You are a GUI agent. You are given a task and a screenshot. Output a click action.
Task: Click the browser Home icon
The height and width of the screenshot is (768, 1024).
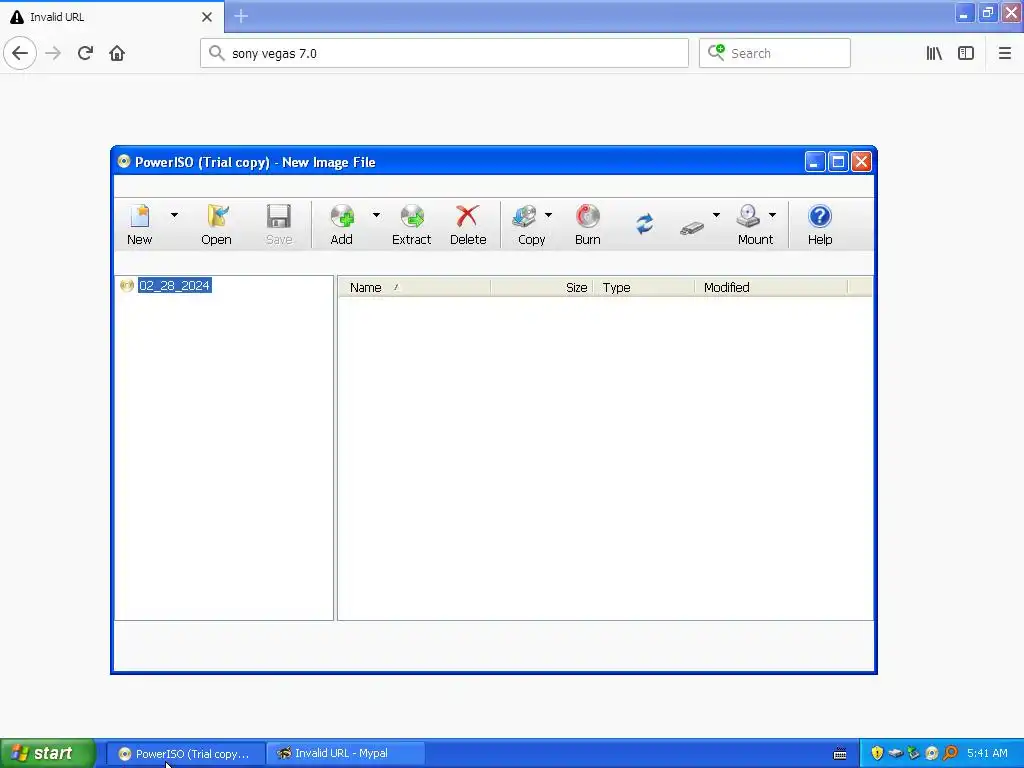(117, 53)
